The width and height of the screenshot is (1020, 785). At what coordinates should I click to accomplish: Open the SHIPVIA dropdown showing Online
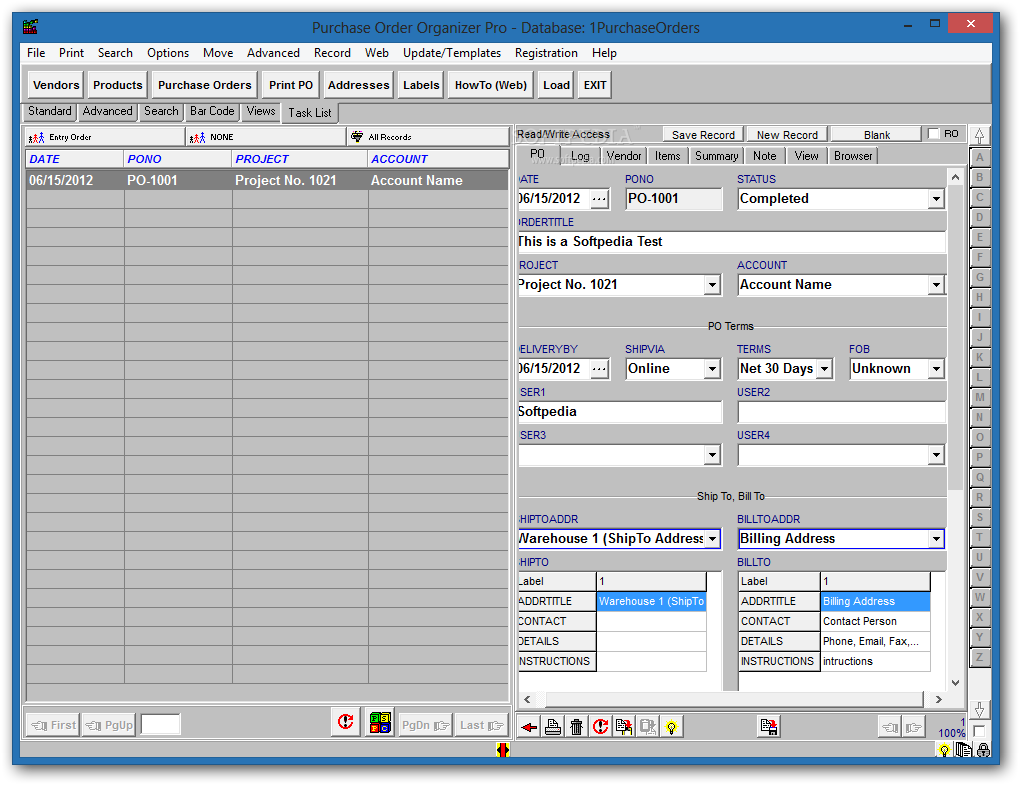712,369
